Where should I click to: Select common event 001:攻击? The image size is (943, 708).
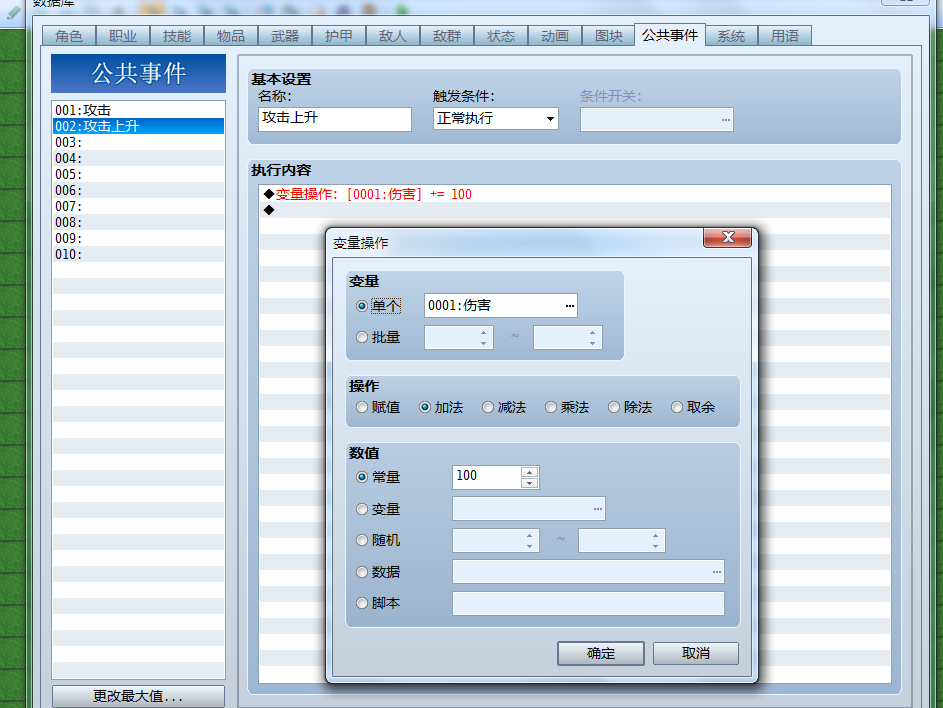tap(138, 110)
